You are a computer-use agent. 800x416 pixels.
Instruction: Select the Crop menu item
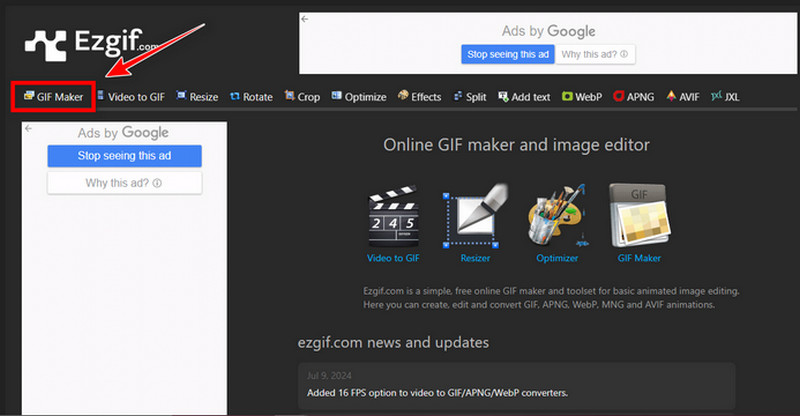[302, 97]
